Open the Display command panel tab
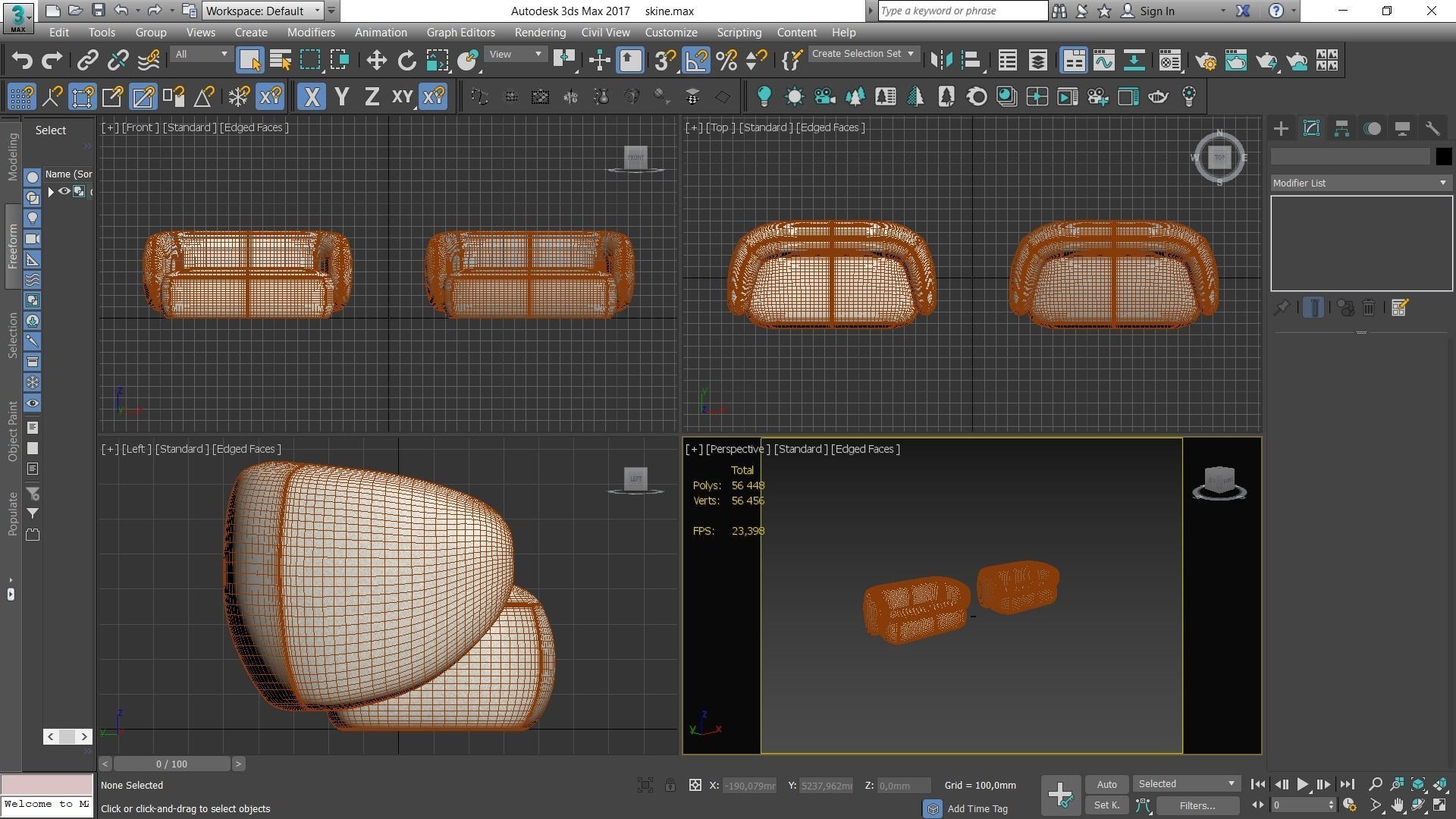The image size is (1456, 819). pyautogui.click(x=1402, y=128)
